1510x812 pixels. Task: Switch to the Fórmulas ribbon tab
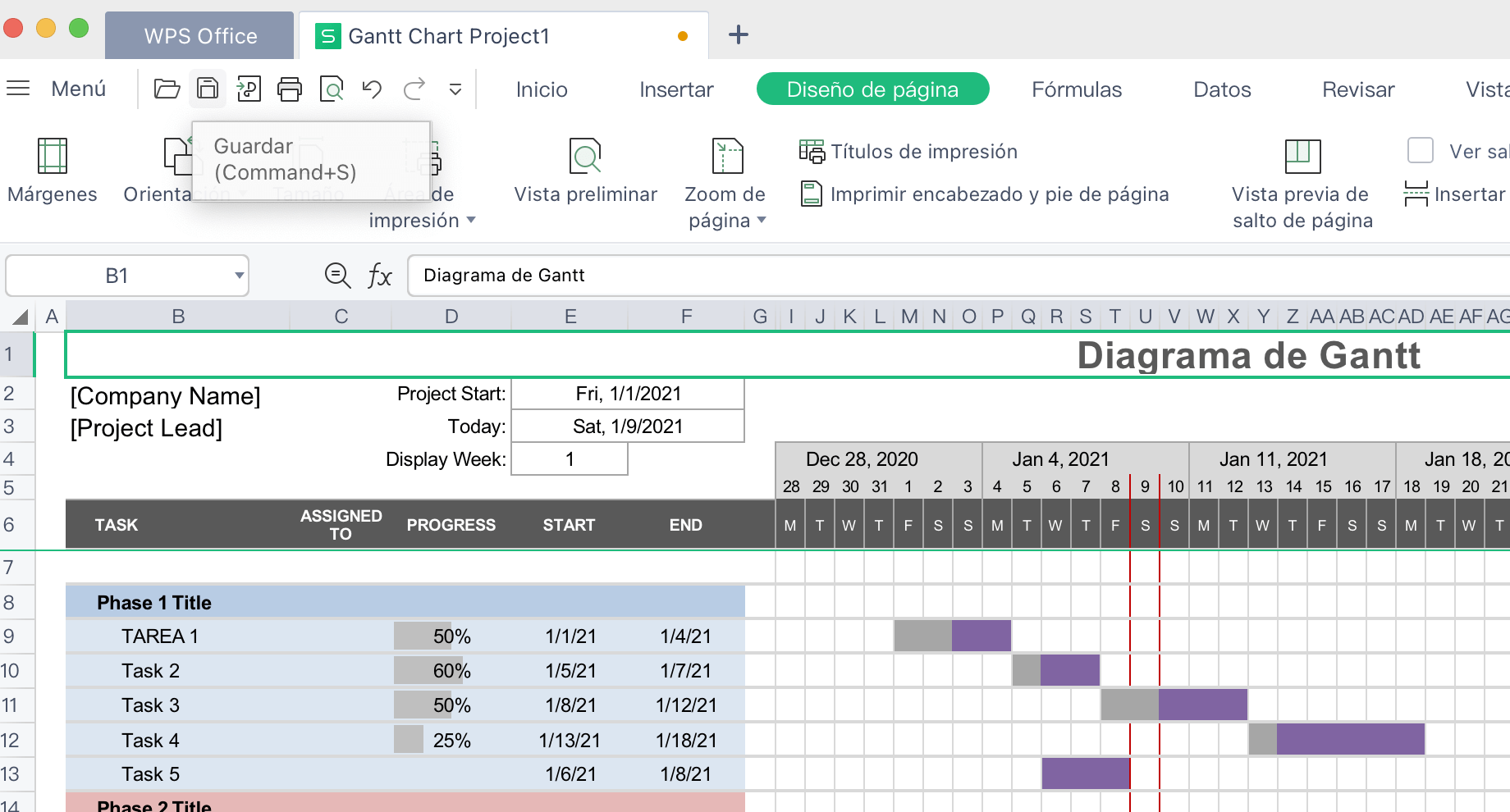click(1076, 89)
